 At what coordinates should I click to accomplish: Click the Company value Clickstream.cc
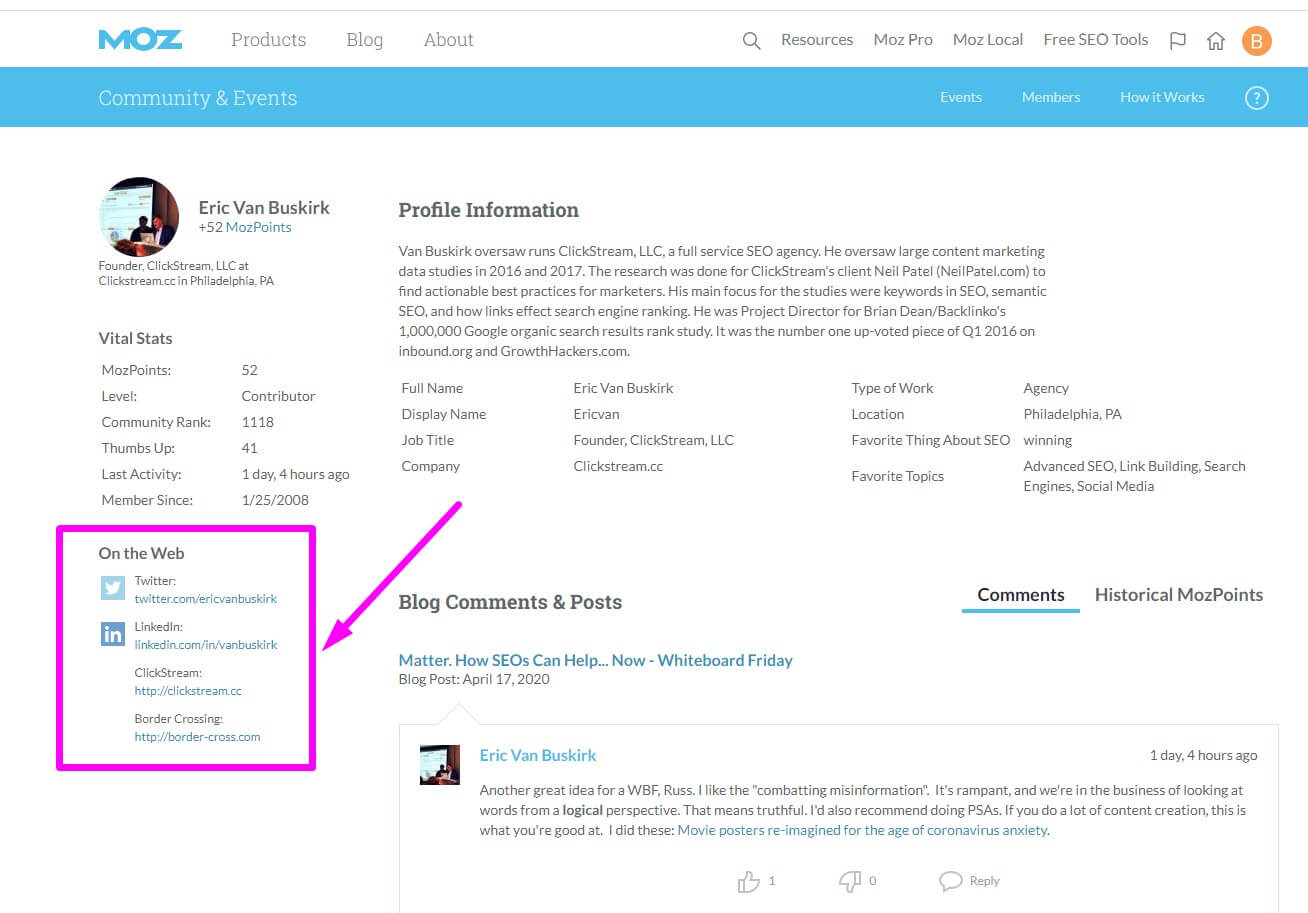coord(618,466)
